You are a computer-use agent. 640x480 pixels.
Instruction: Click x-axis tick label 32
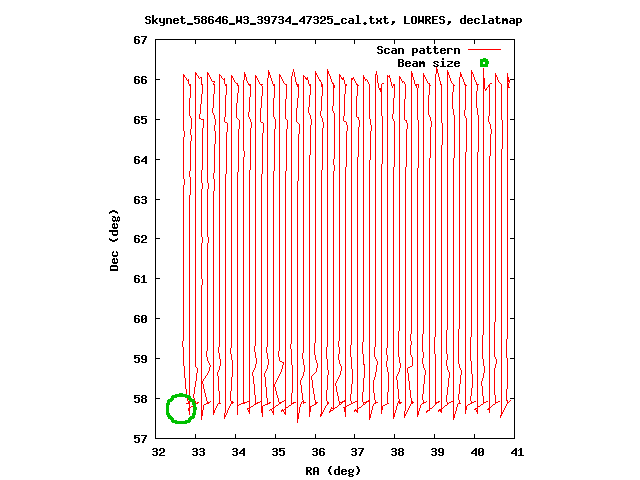pyautogui.click(x=158, y=452)
